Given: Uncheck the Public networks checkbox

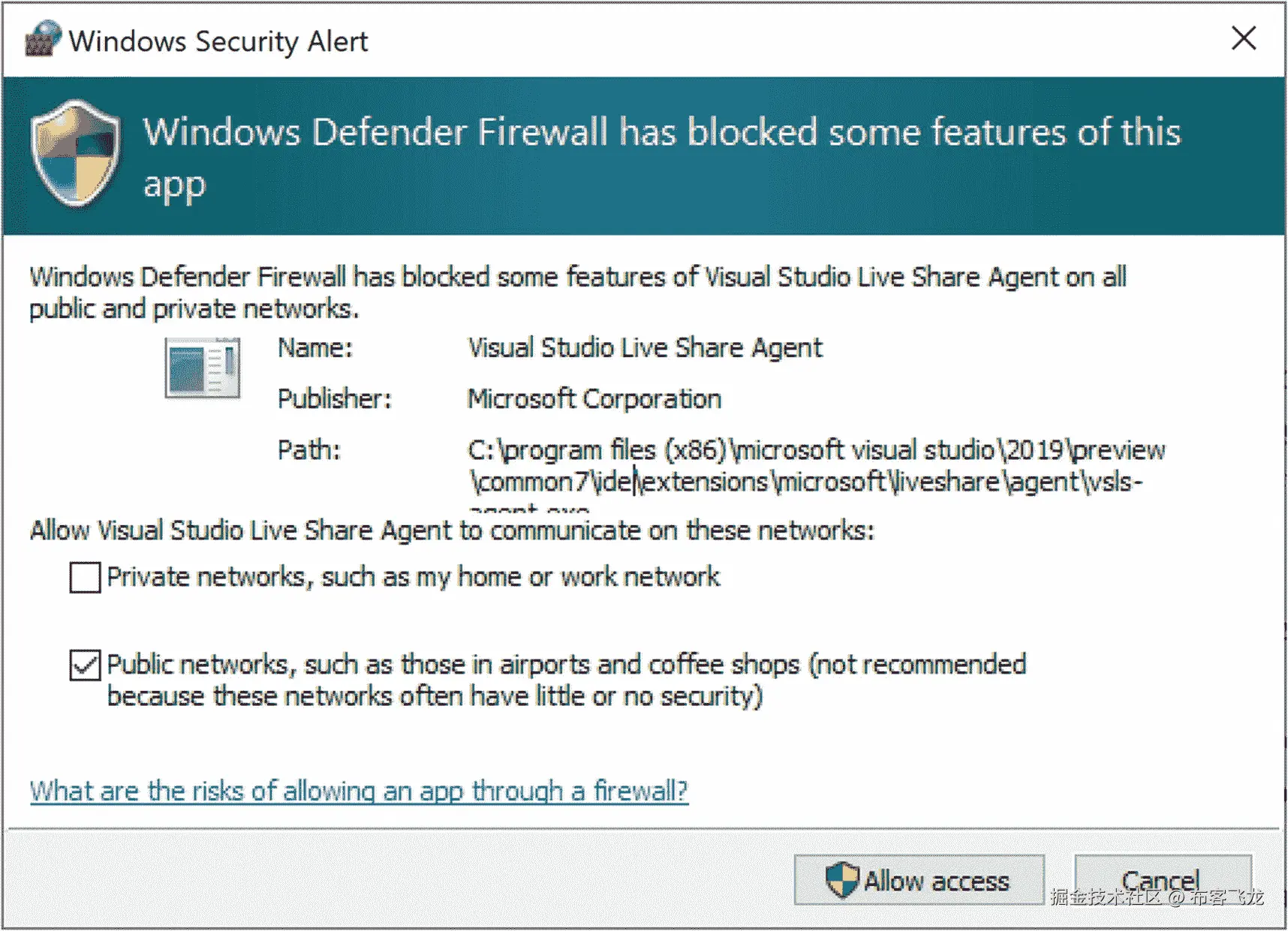Looking at the screenshot, I should click(x=85, y=665).
